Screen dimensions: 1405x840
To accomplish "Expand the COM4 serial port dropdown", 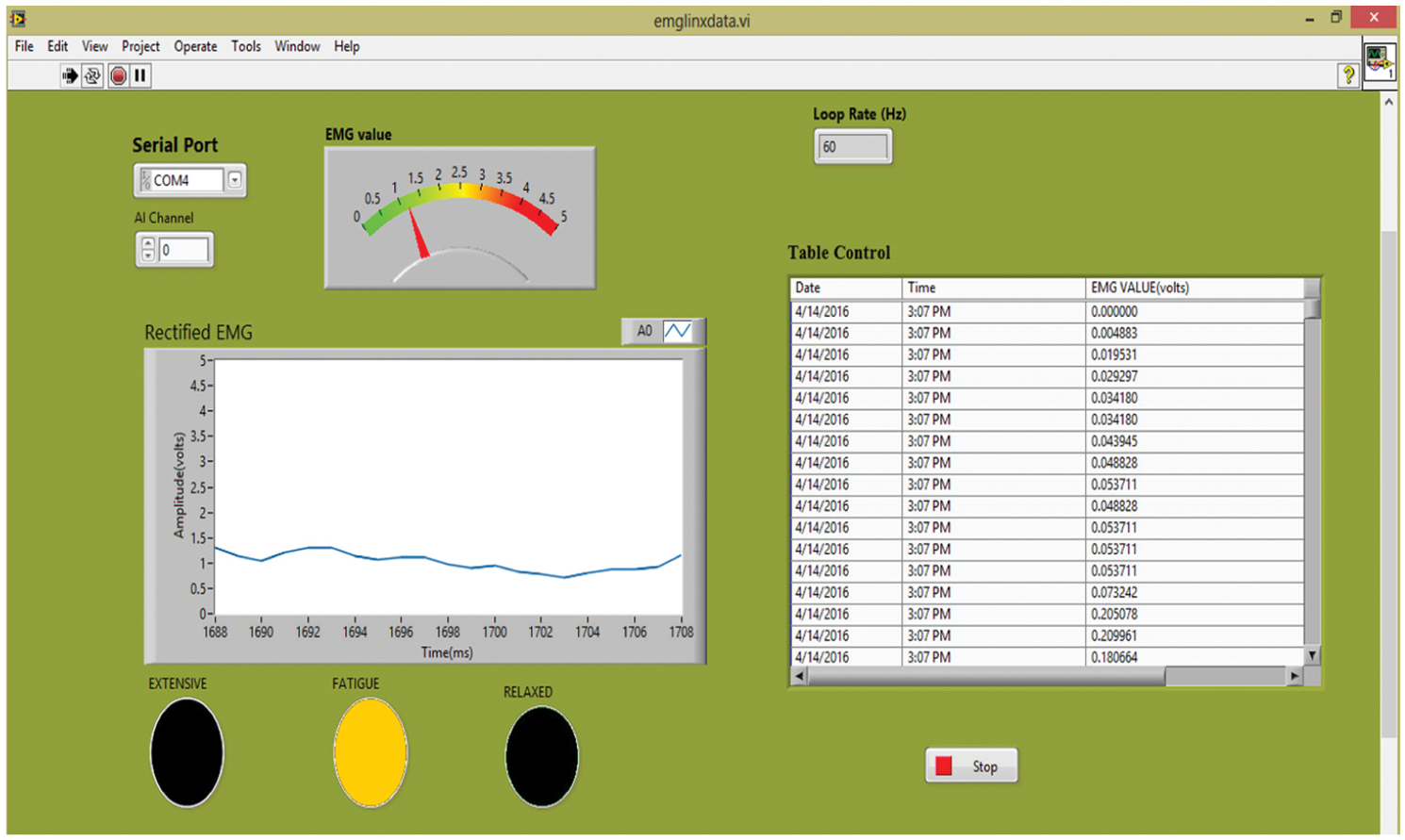I will coord(235,179).
